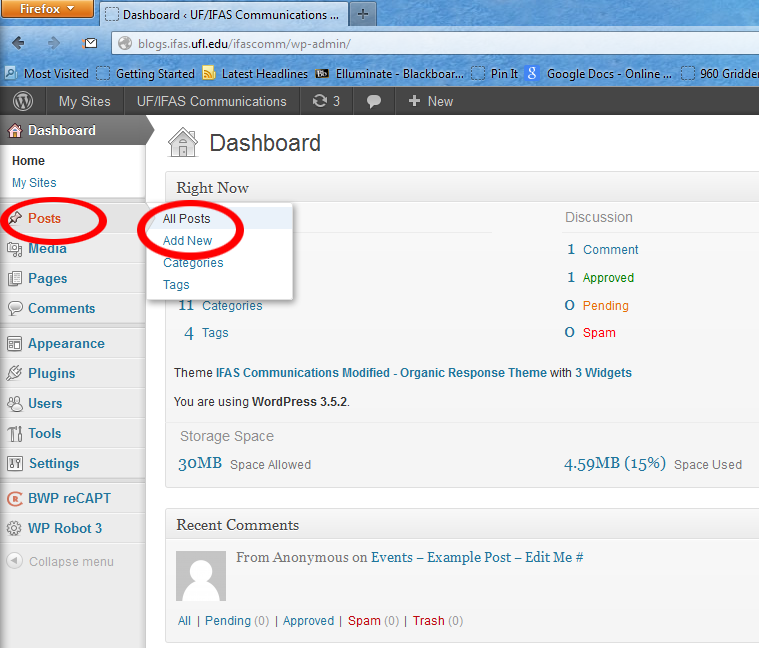759x648 pixels.
Task: Click the Tools icon in sidebar
Action: click(x=15, y=434)
